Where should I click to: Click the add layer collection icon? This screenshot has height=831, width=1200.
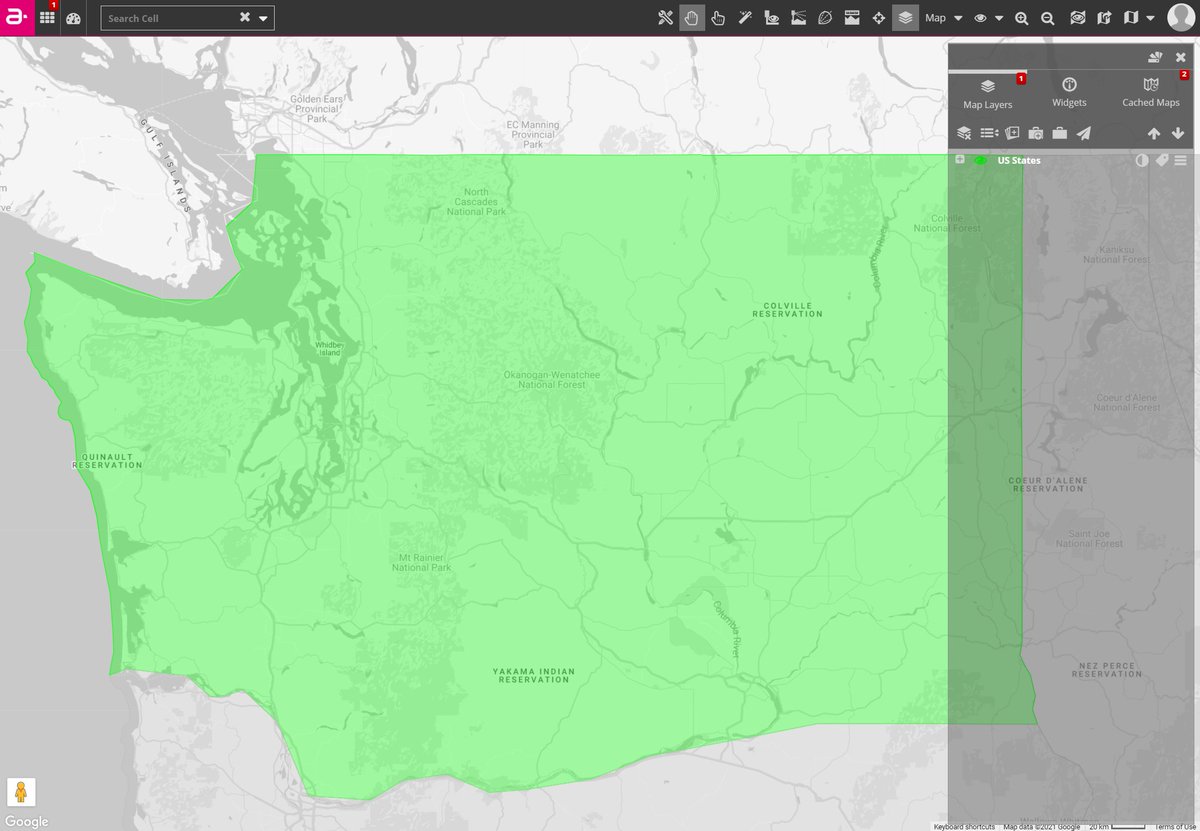pyautogui.click(x=1012, y=133)
